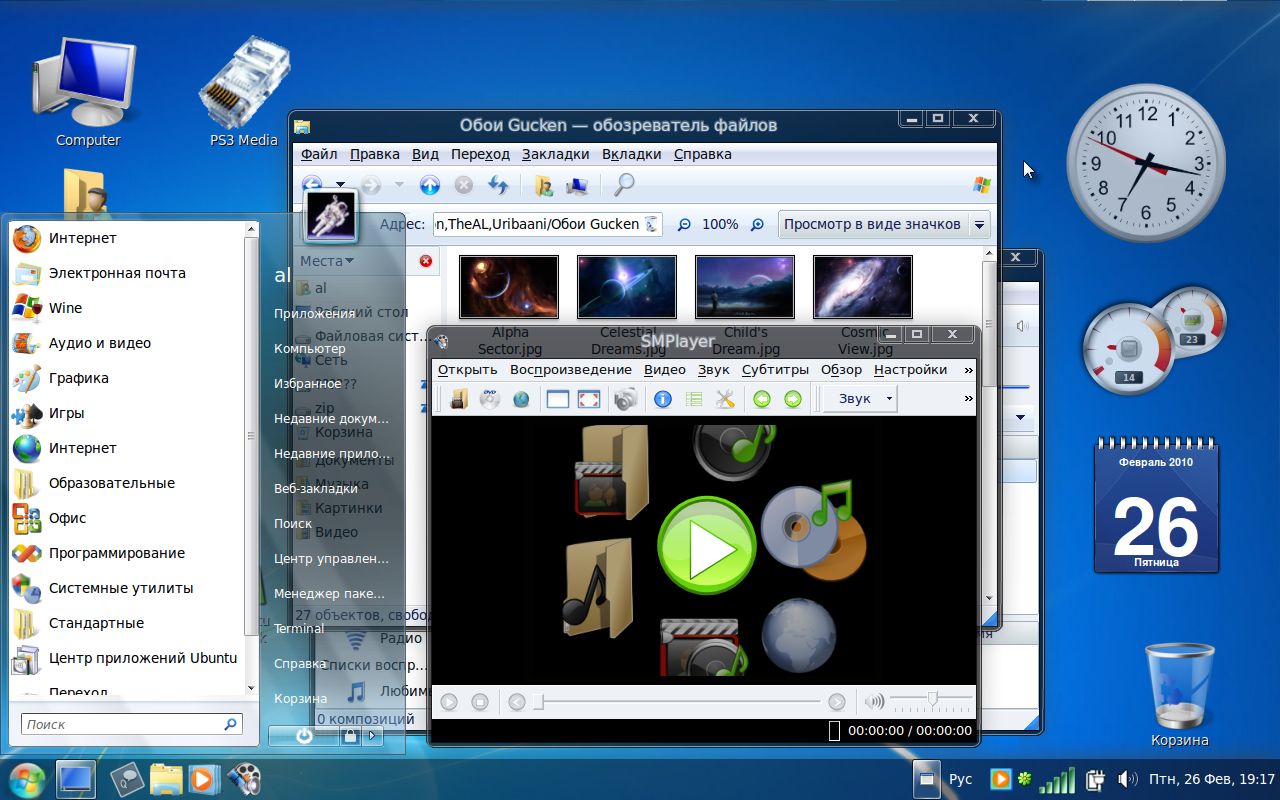
Task: Click SMPlayer forward button after seek bar
Action: [837, 702]
